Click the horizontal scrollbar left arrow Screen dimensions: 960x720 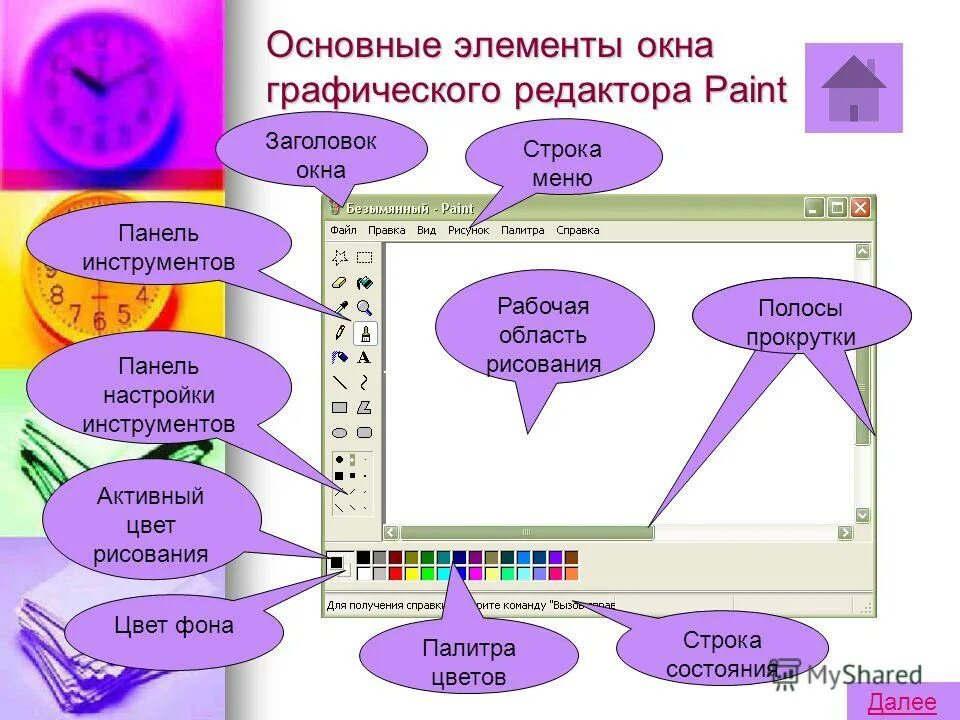pos(391,532)
